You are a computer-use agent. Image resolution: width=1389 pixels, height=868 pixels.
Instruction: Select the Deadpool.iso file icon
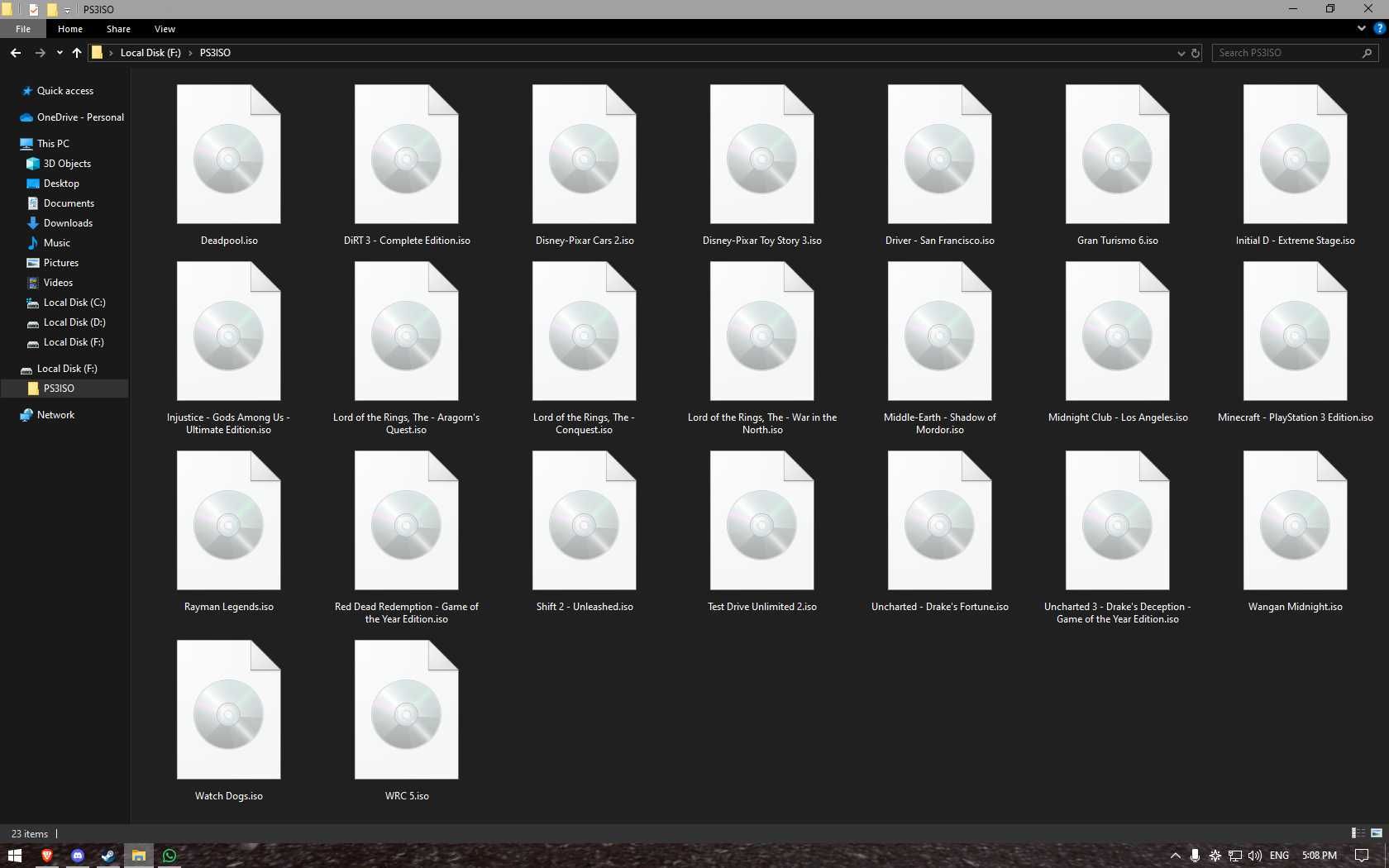click(228, 154)
